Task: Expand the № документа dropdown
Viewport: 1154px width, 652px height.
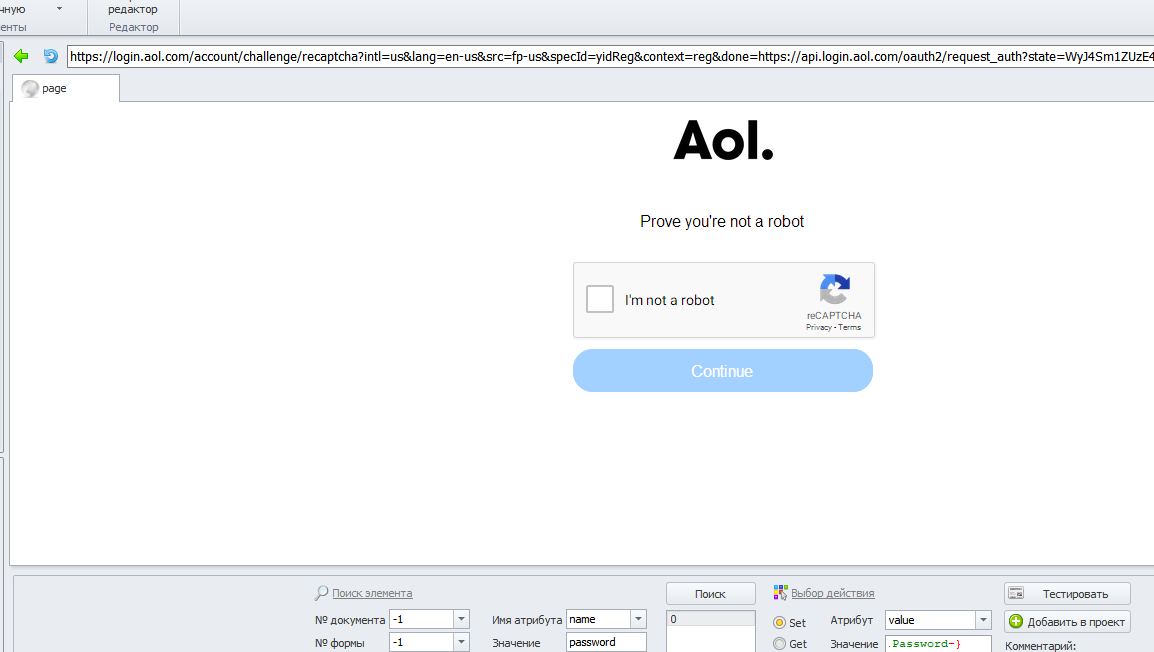Action: pyautogui.click(x=461, y=620)
